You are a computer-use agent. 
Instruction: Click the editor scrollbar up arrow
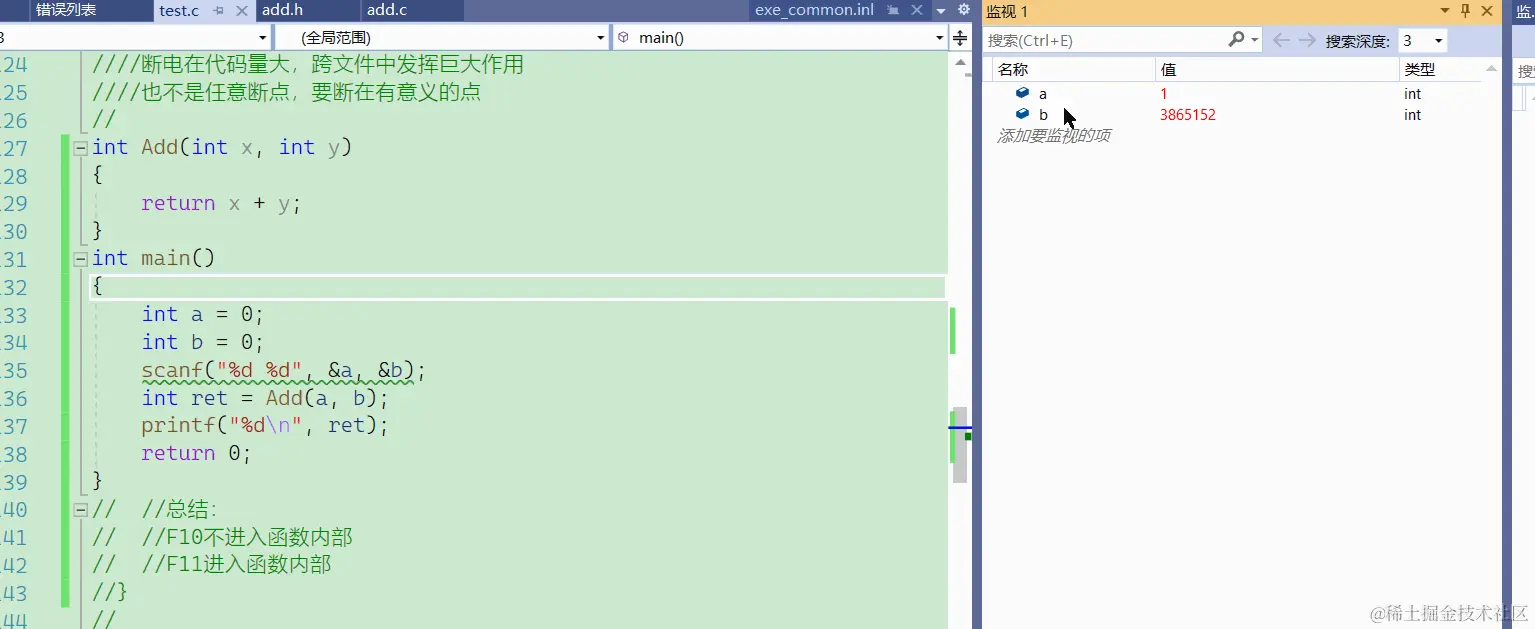960,63
